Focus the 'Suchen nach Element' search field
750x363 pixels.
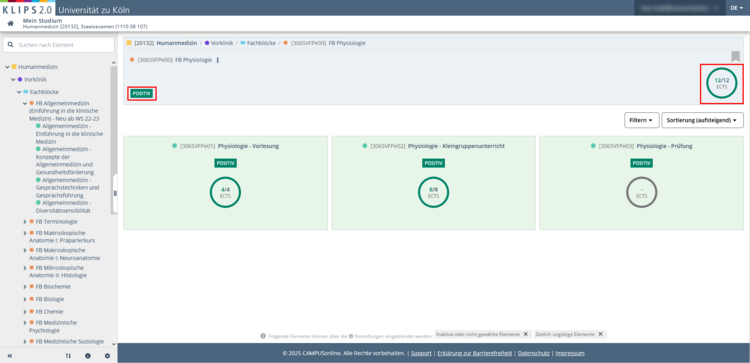[x=58, y=45]
